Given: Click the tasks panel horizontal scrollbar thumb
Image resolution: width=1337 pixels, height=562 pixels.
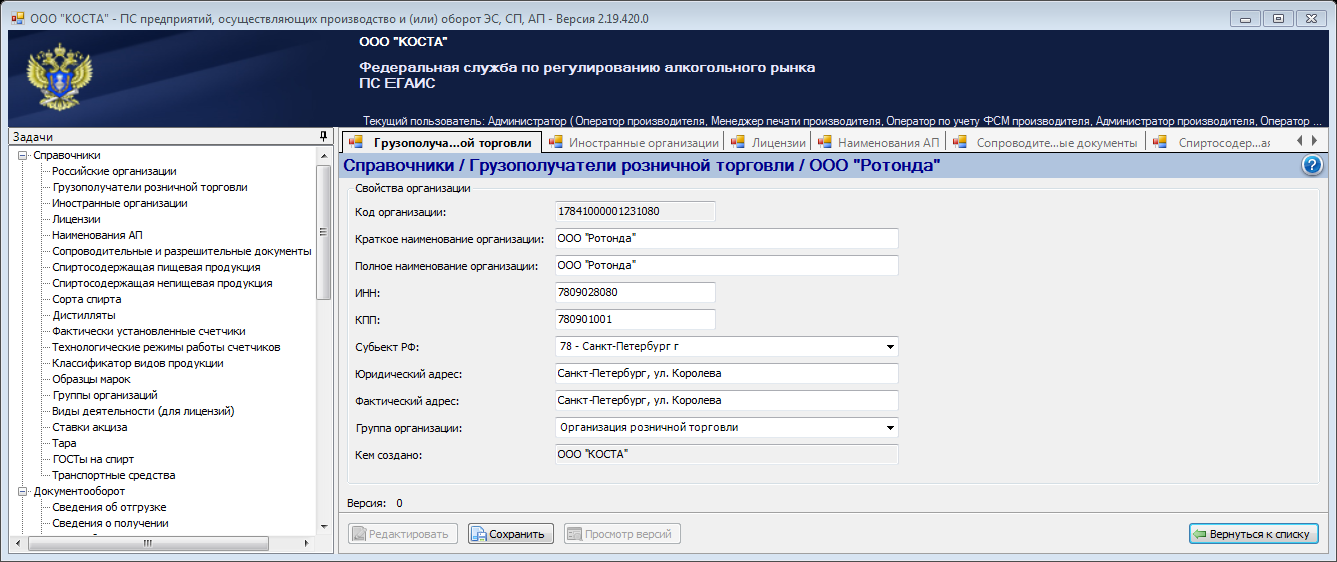Looking at the screenshot, I should click(x=148, y=543).
